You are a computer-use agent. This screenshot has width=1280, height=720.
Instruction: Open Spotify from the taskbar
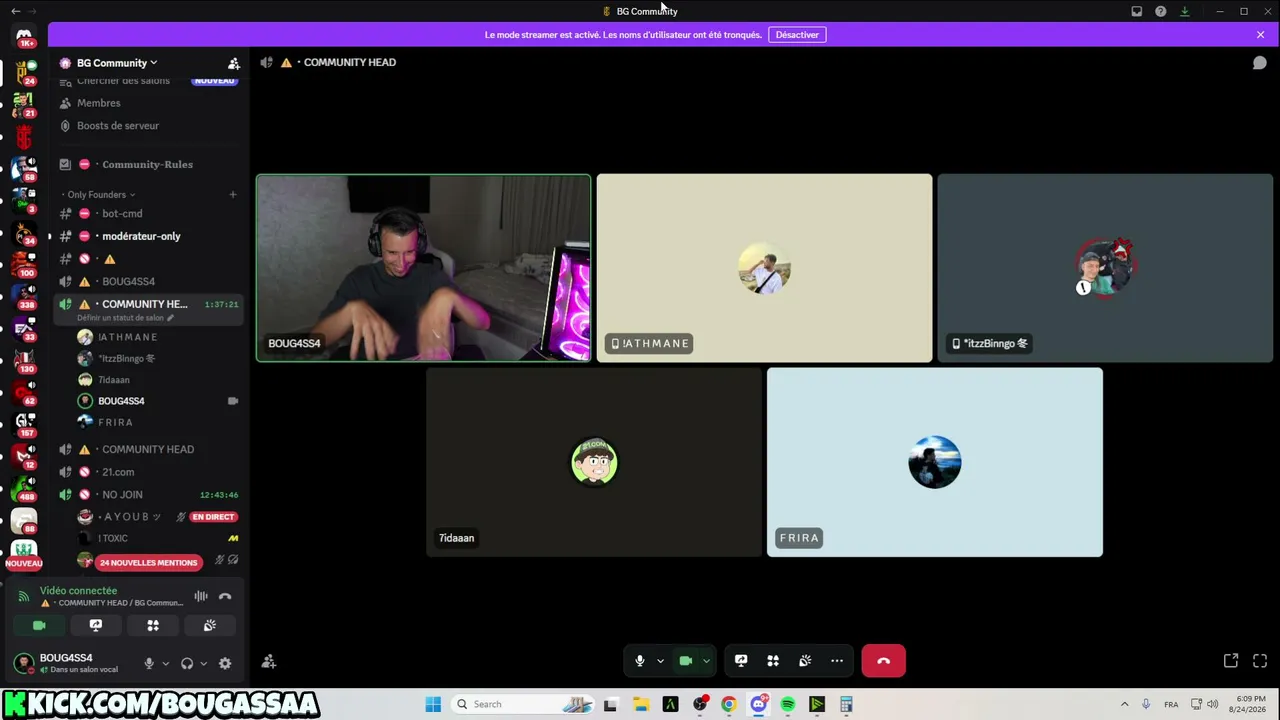(788, 704)
